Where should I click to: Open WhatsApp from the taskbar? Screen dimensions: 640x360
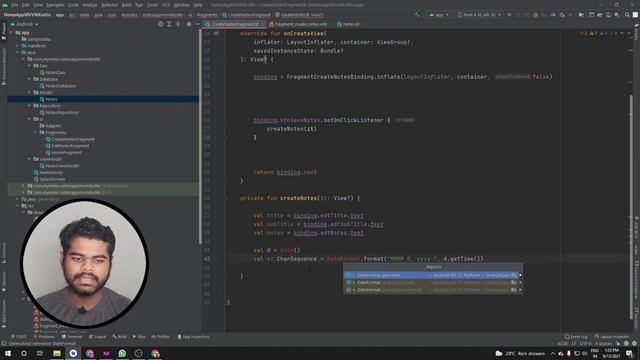(122, 353)
